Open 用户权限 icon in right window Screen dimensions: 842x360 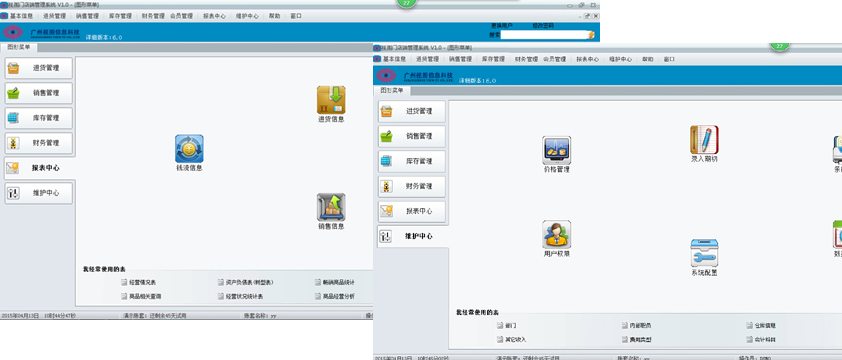[x=556, y=234]
